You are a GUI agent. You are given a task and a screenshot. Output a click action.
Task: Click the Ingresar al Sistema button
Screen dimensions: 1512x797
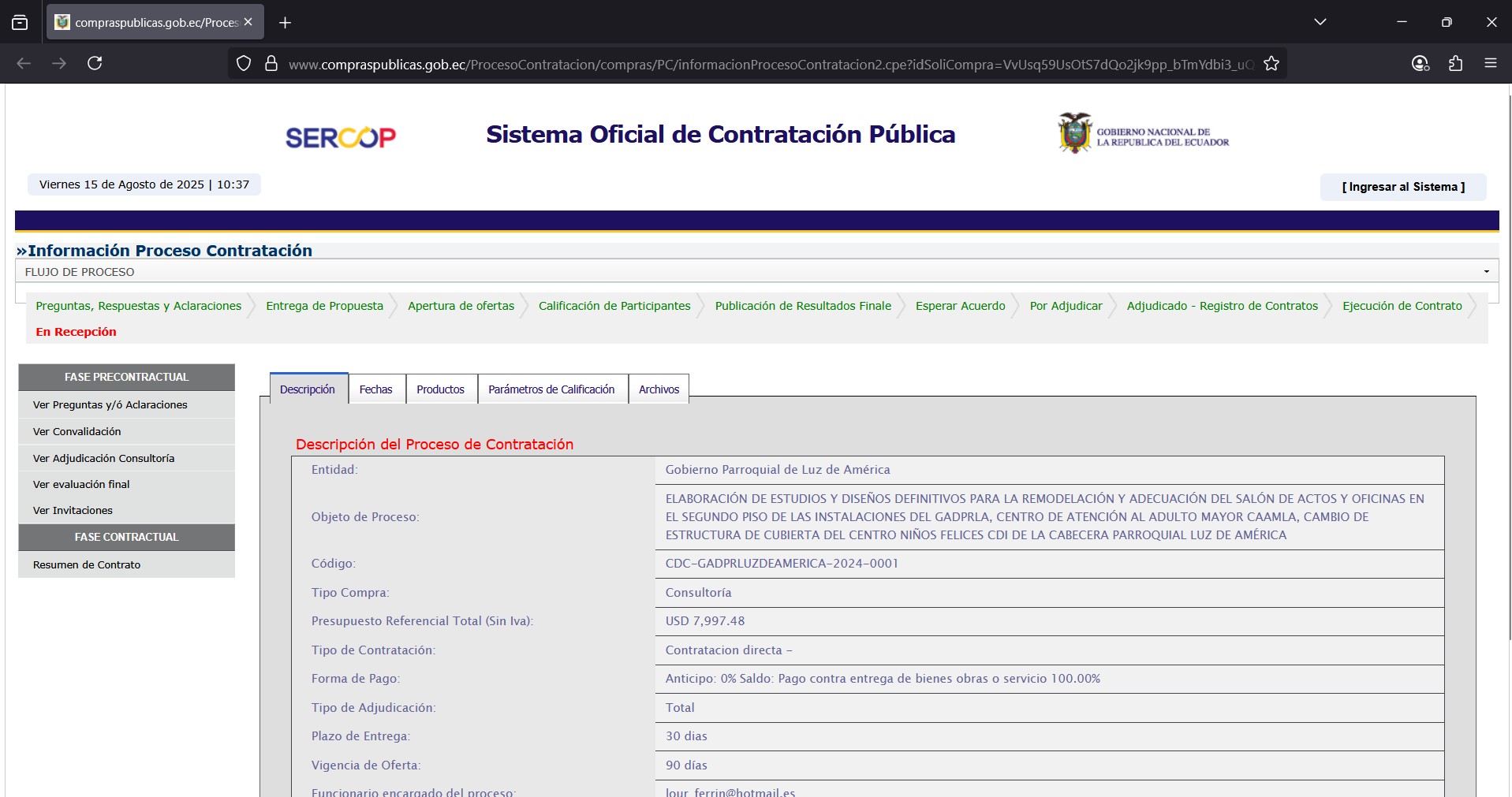pyautogui.click(x=1402, y=187)
